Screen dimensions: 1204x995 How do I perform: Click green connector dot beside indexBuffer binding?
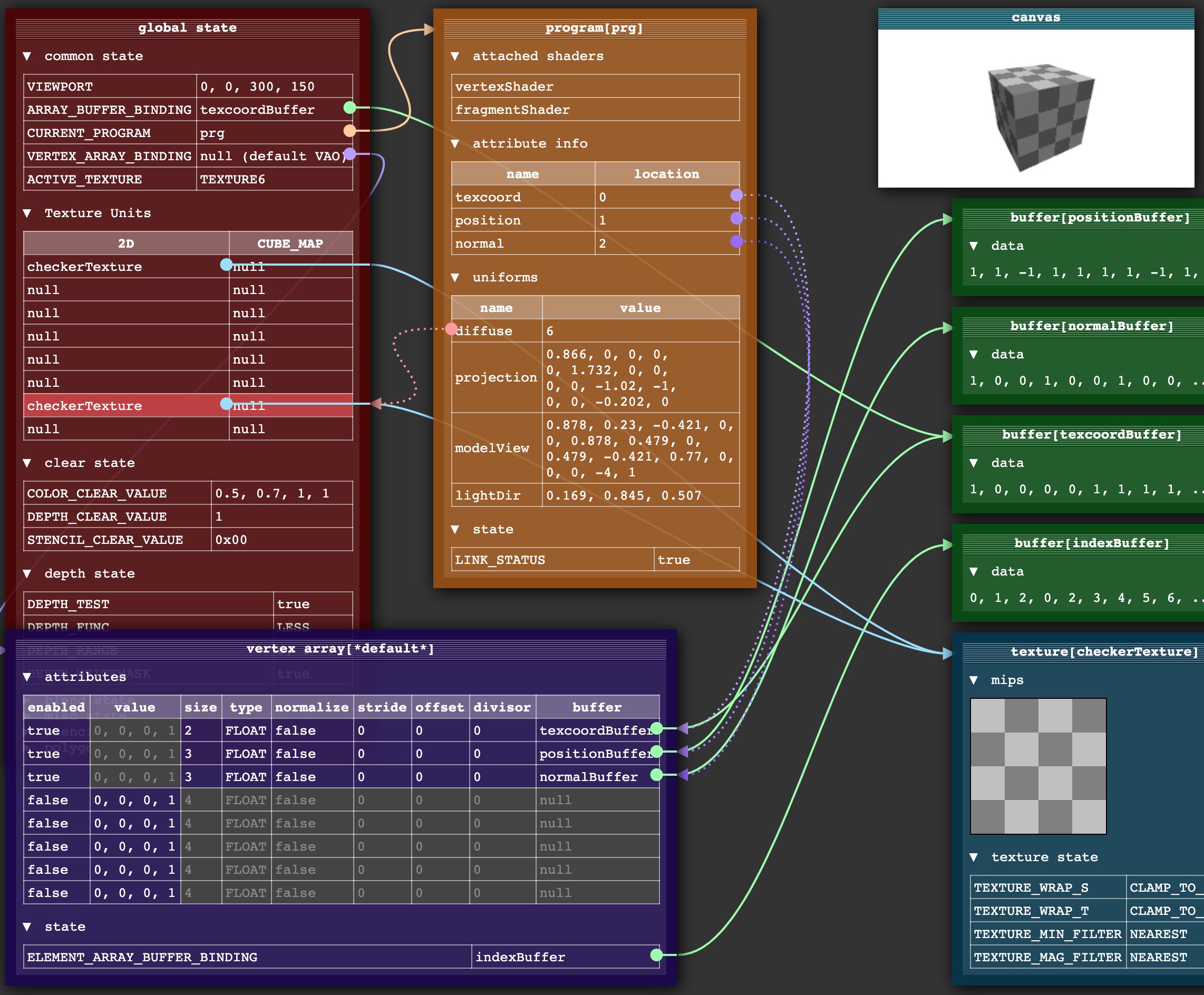[656, 955]
